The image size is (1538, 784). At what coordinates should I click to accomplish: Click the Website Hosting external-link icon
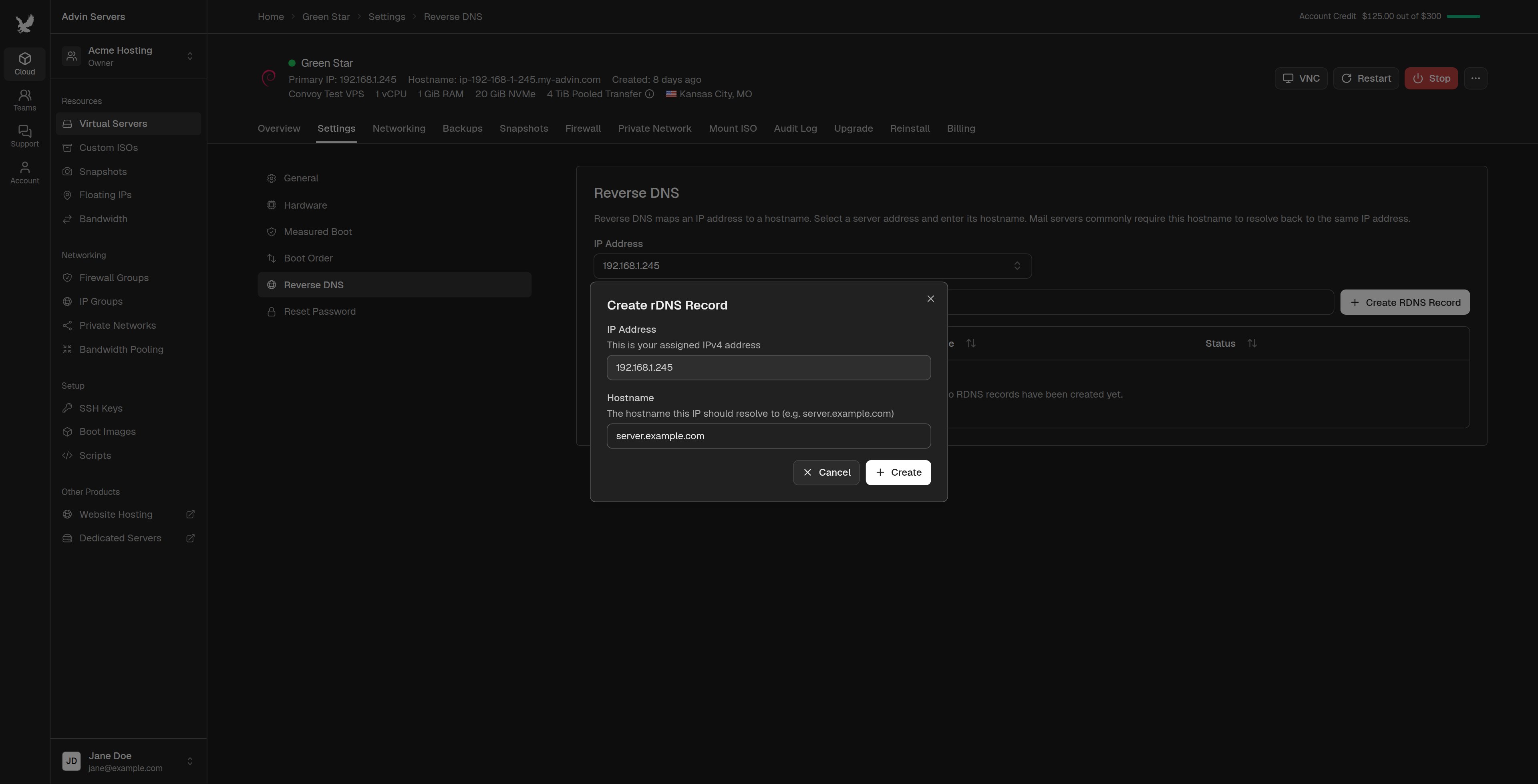191,514
